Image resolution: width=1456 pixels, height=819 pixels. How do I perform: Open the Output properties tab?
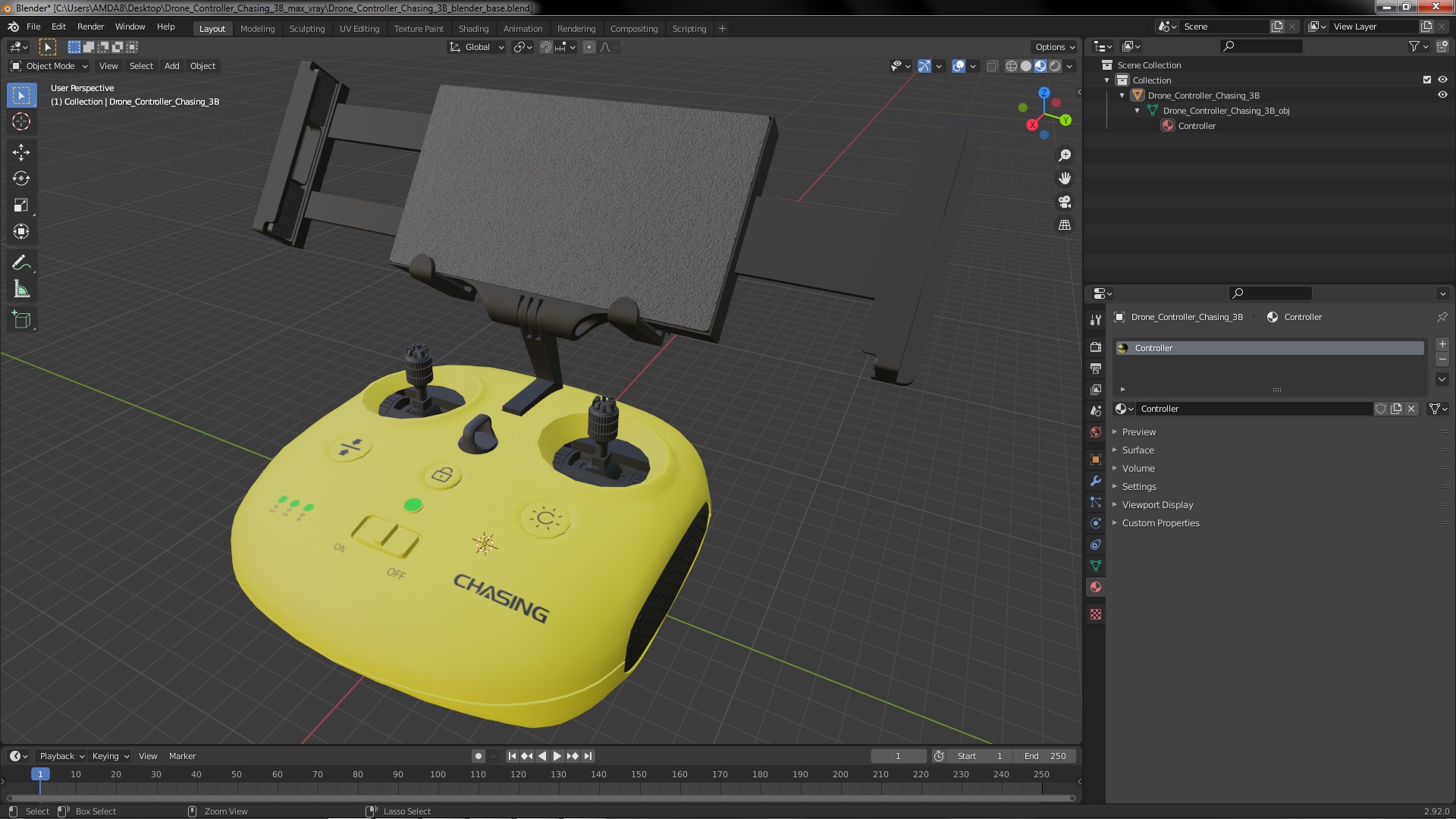pyautogui.click(x=1095, y=368)
